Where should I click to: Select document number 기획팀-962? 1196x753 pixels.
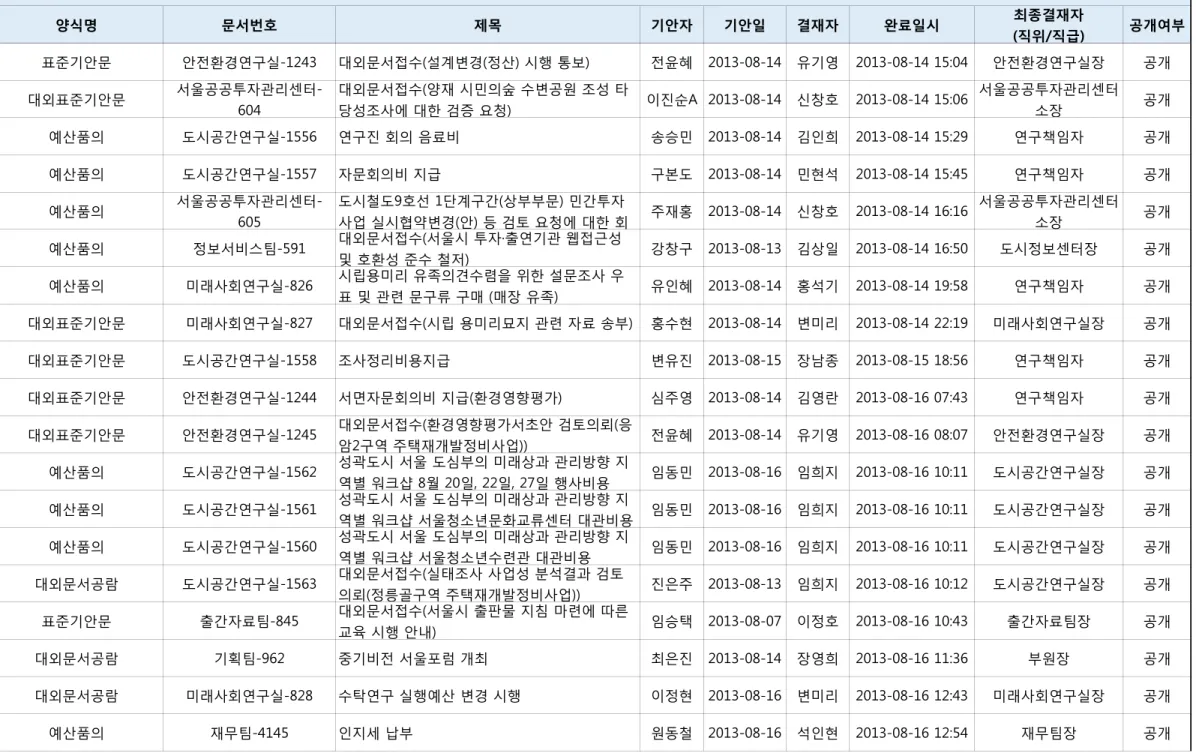pos(249,659)
